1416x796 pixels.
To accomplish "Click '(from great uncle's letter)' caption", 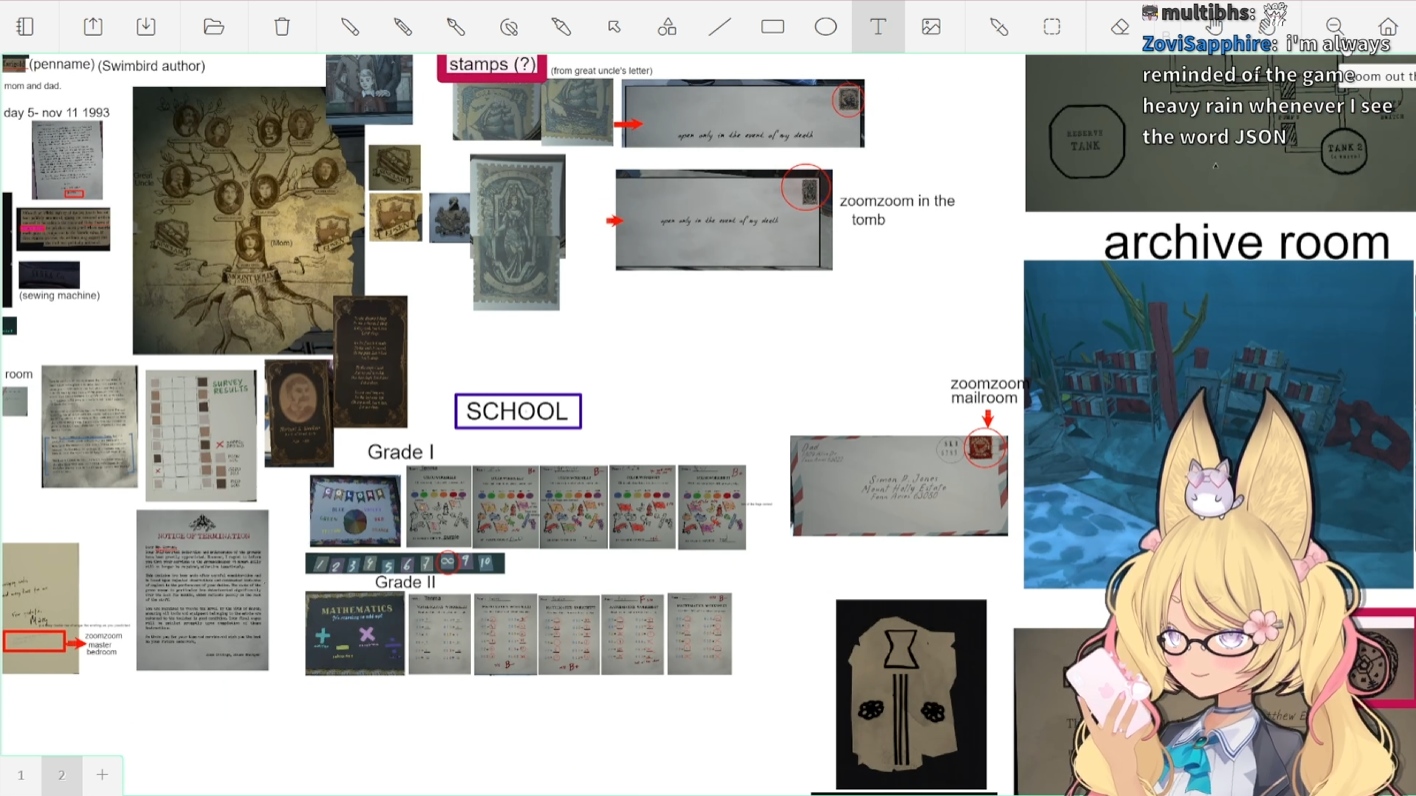I will click(601, 71).
